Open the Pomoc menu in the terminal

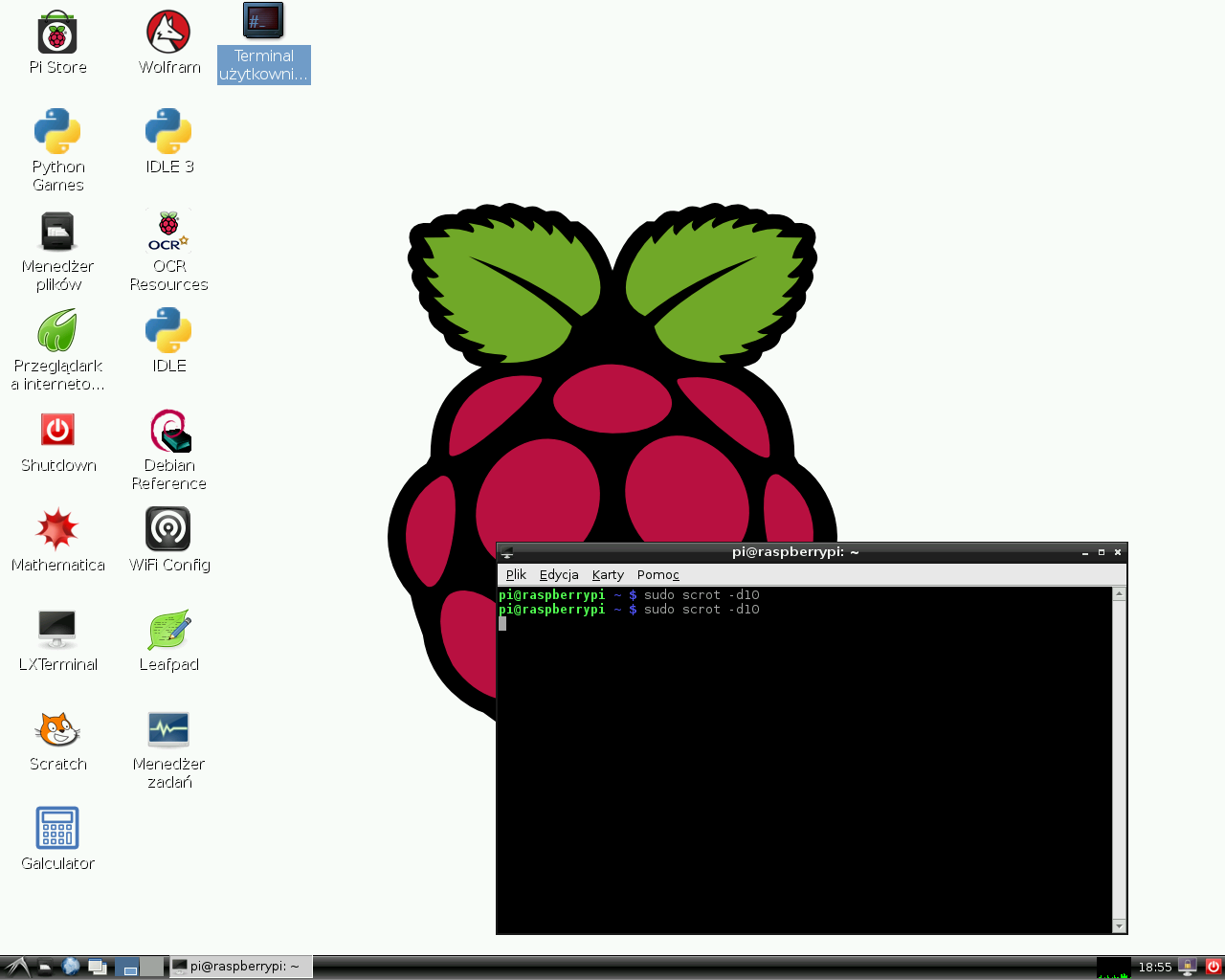(658, 575)
